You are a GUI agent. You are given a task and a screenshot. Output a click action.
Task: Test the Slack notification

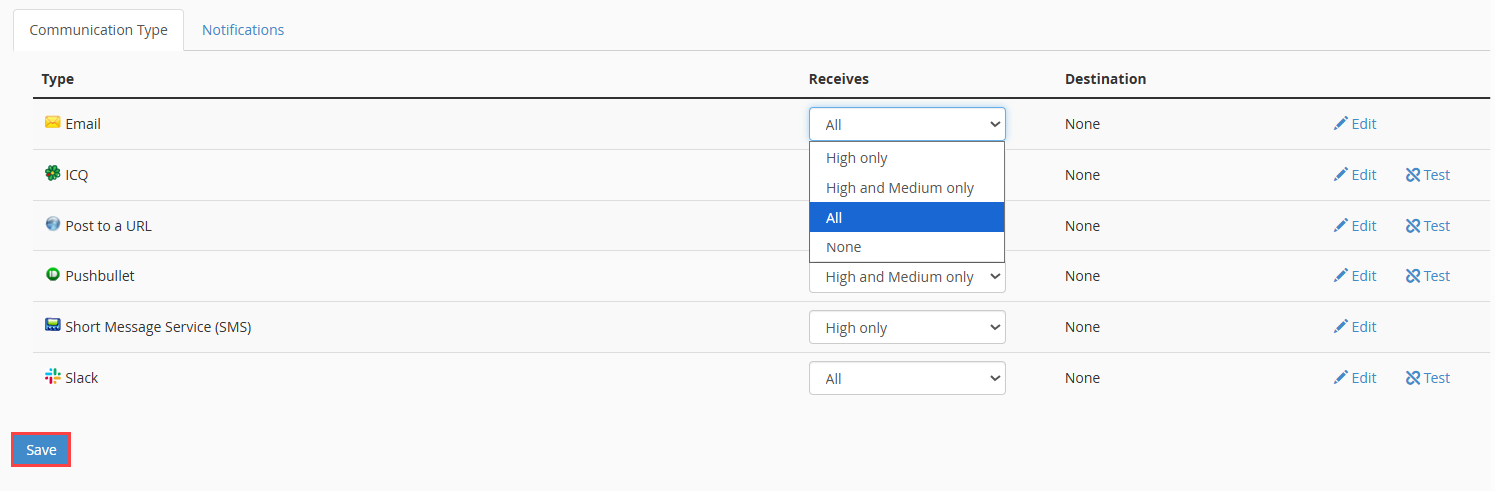1428,378
